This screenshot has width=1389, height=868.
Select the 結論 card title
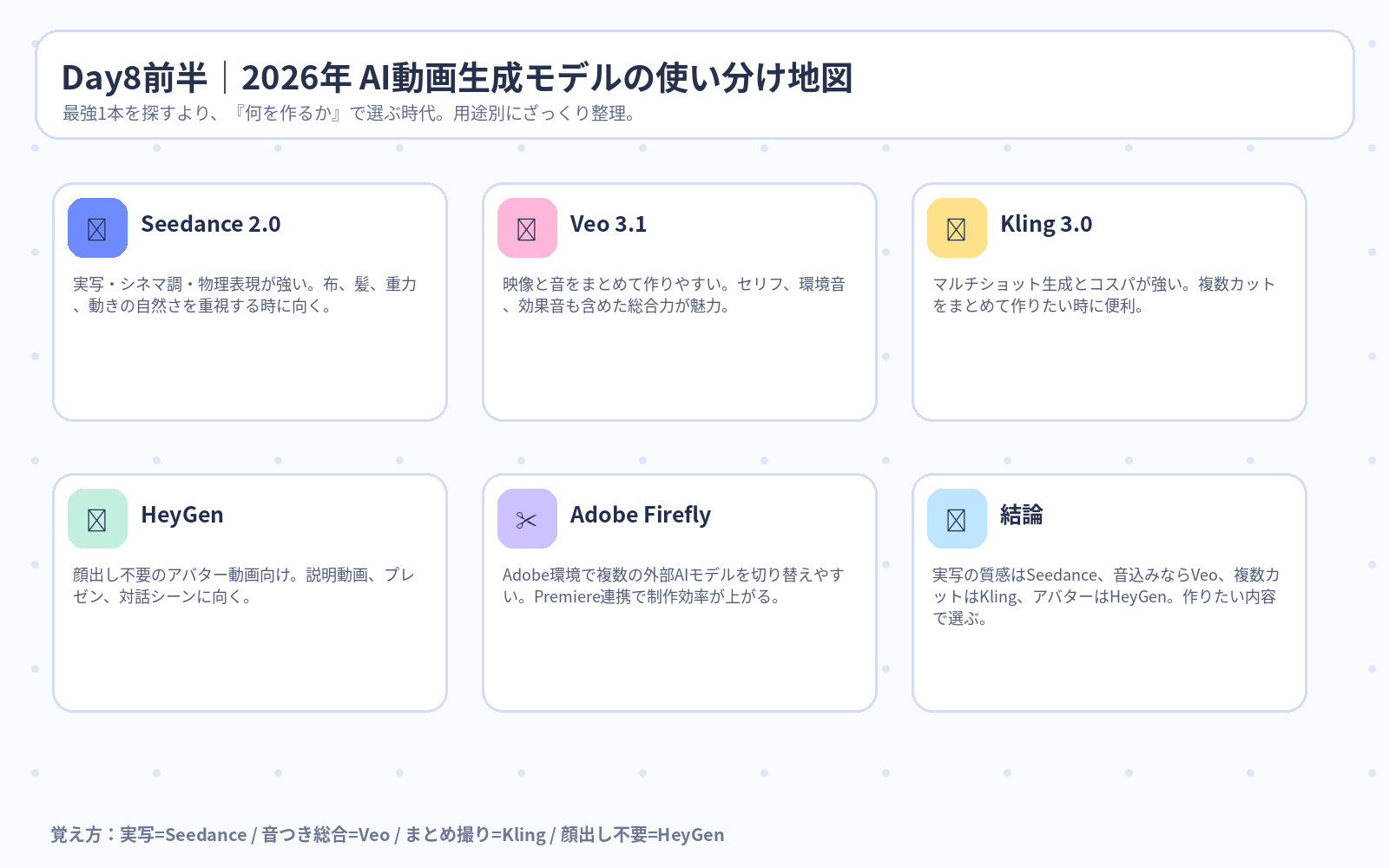coord(1022,515)
